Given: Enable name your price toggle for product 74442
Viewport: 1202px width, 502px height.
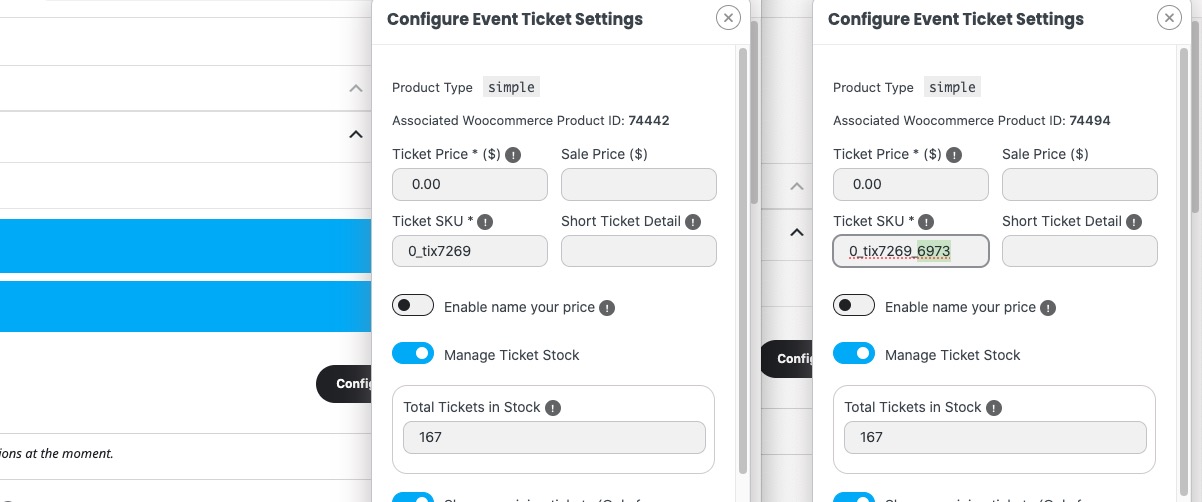Looking at the screenshot, I should tap(413, 305).
